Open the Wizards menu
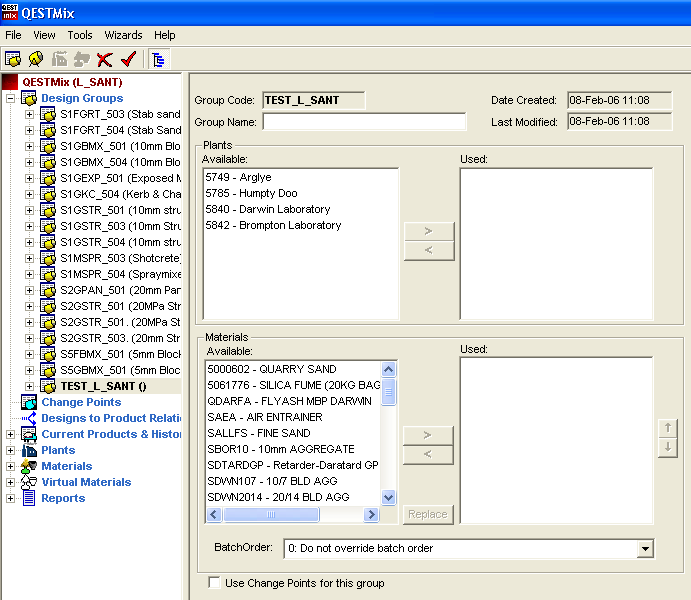Viewport: 691px width, 600px height. click(x=123, y=35)
